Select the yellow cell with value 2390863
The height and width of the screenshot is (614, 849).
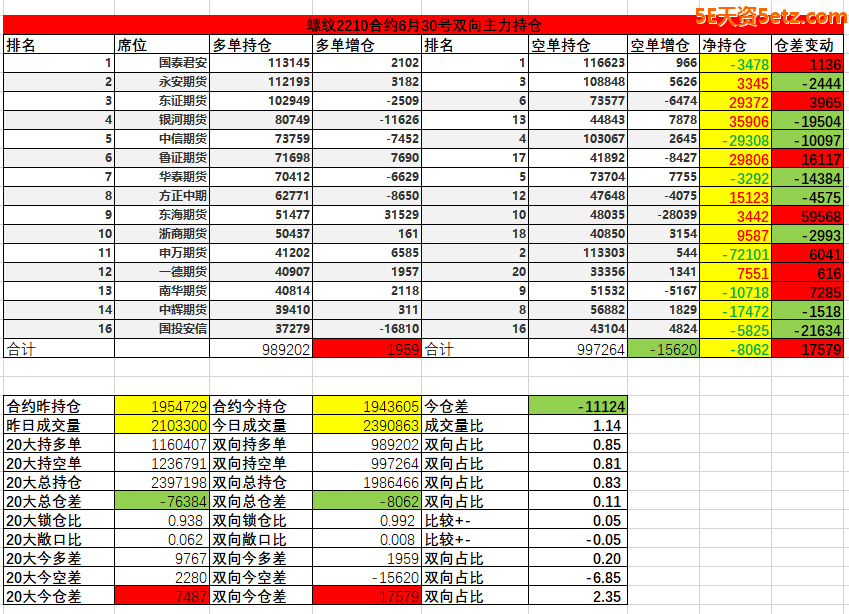tap(366, 425)
